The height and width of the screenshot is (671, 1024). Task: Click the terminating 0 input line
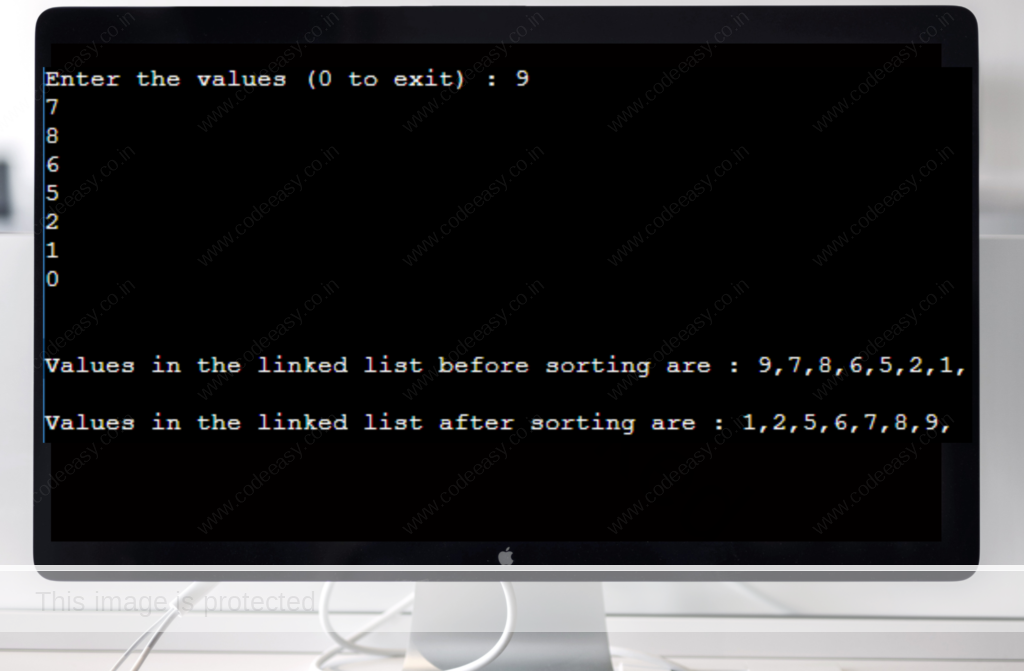click(x=52, y=280)
